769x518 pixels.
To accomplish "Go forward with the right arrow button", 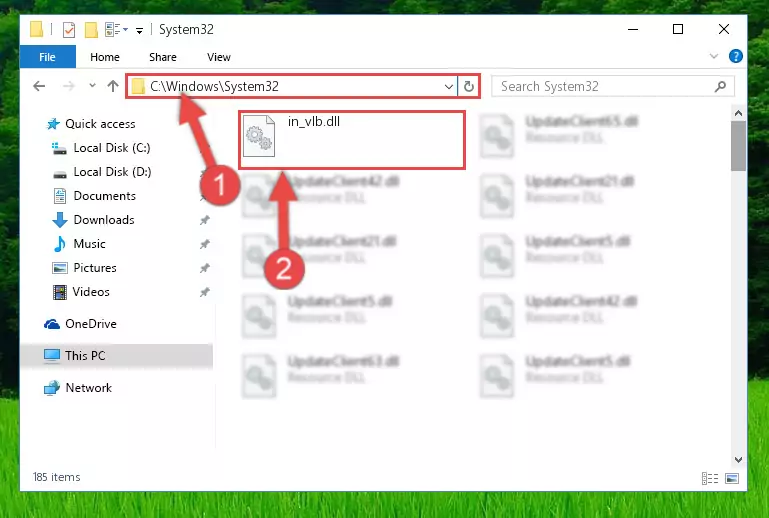I will pos(69,86).
